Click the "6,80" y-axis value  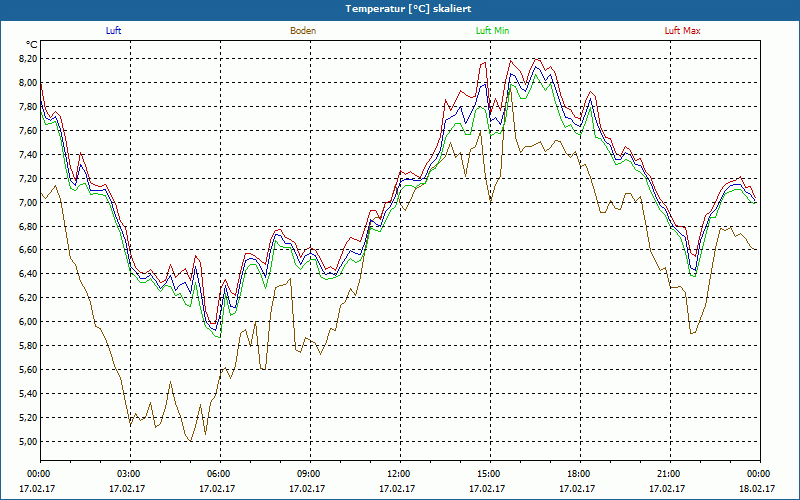(x=28, y=226)
